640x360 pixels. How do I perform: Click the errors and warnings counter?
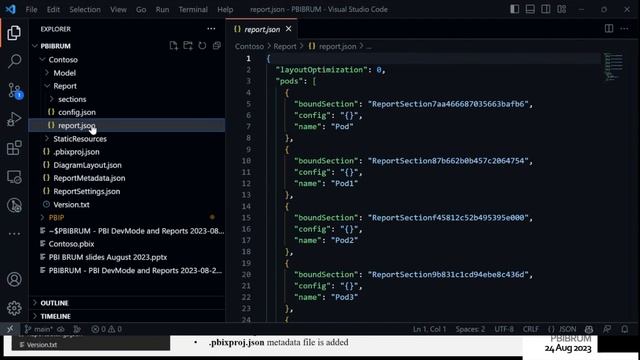[107, 329]
